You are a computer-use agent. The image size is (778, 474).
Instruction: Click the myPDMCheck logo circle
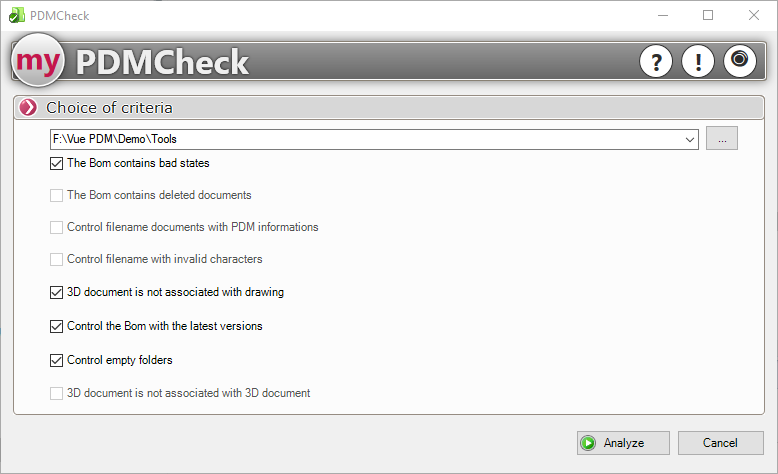point(38,62)
